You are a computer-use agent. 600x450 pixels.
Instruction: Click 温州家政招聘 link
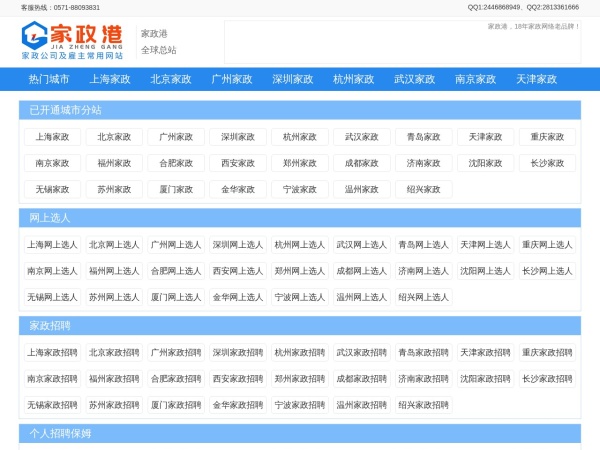[361, 405]
